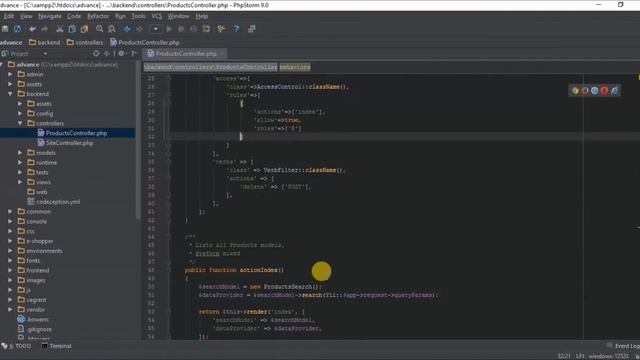Open the Terminal tool window
The image size is (640, 360).
56,346
